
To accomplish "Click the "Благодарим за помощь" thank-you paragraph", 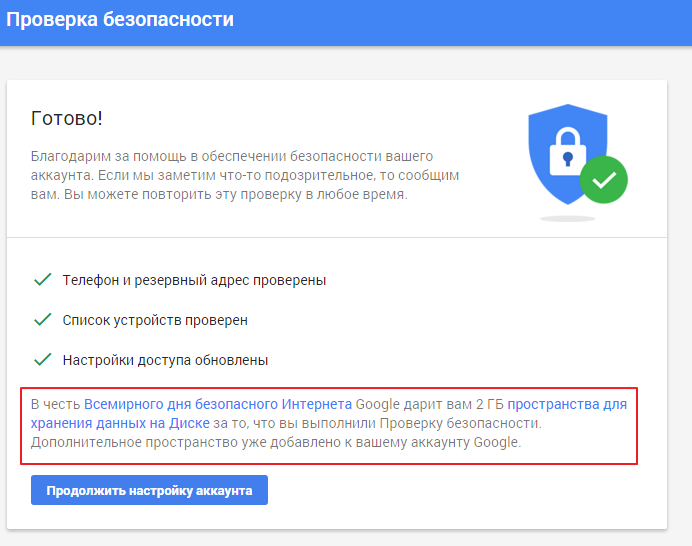I will pos(245,175).
